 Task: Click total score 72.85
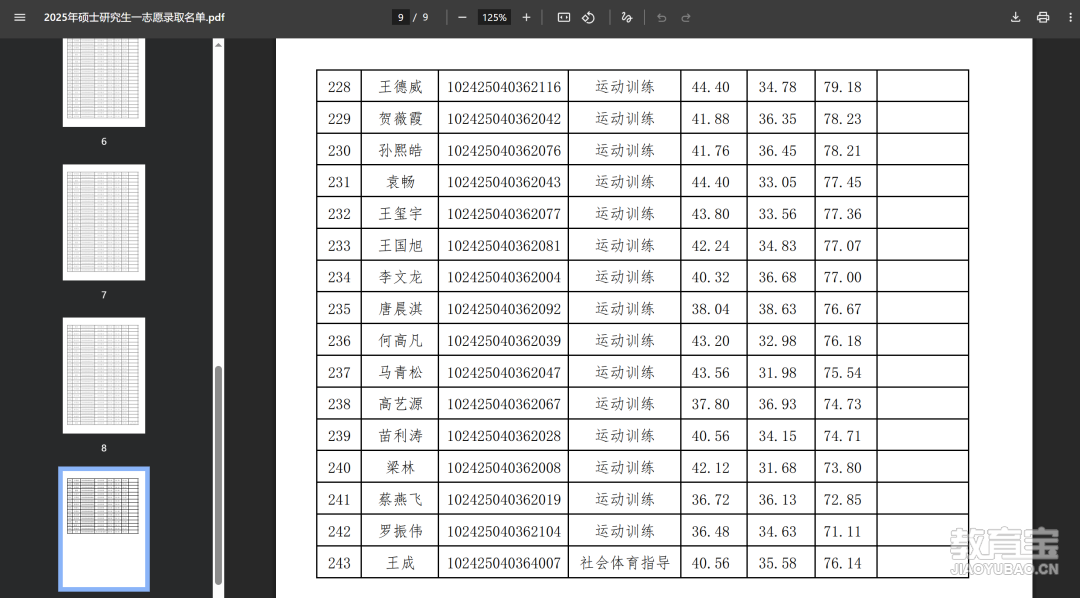coord(842,499)
